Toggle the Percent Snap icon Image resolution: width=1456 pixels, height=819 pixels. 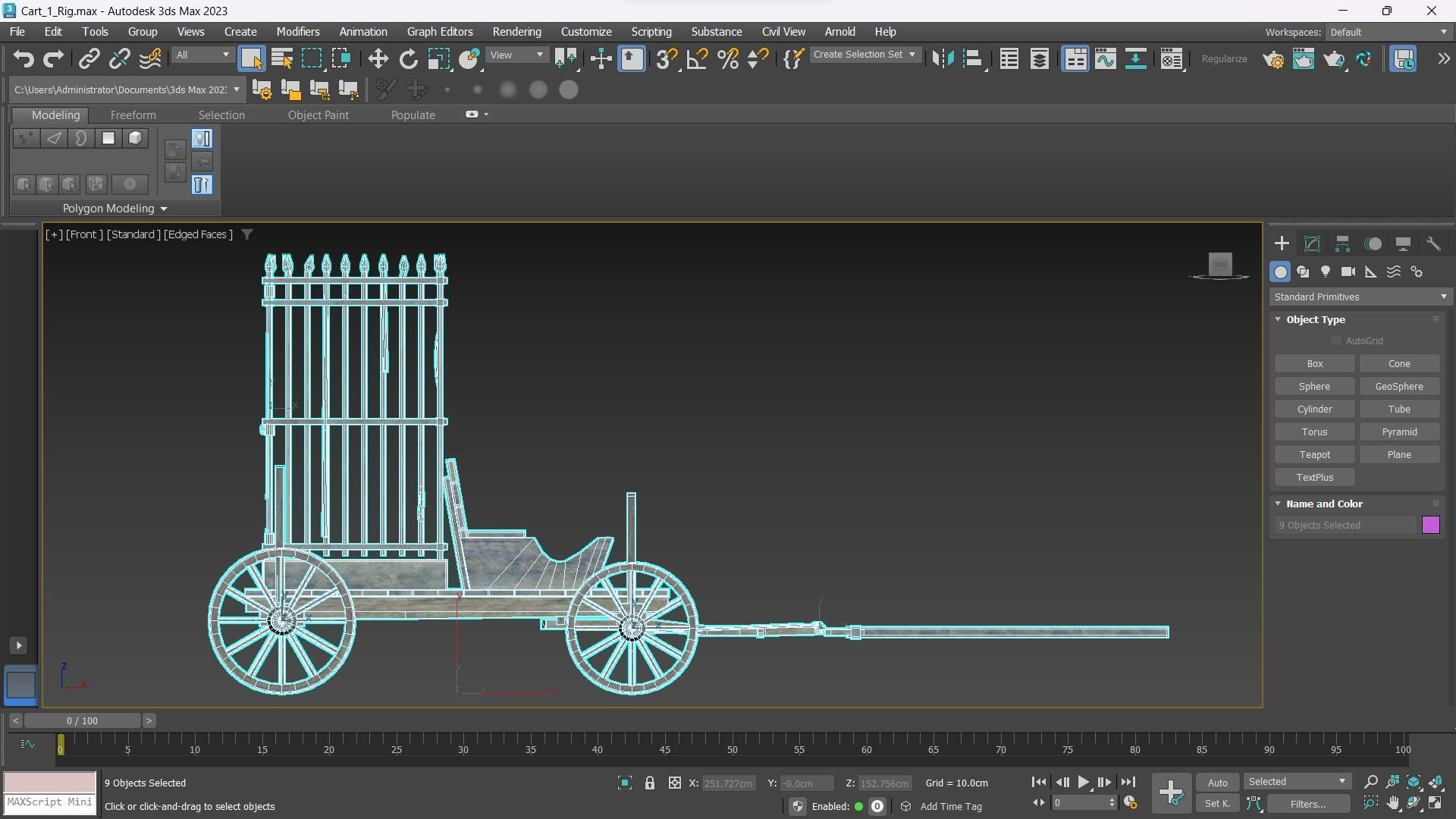point(728,59)
